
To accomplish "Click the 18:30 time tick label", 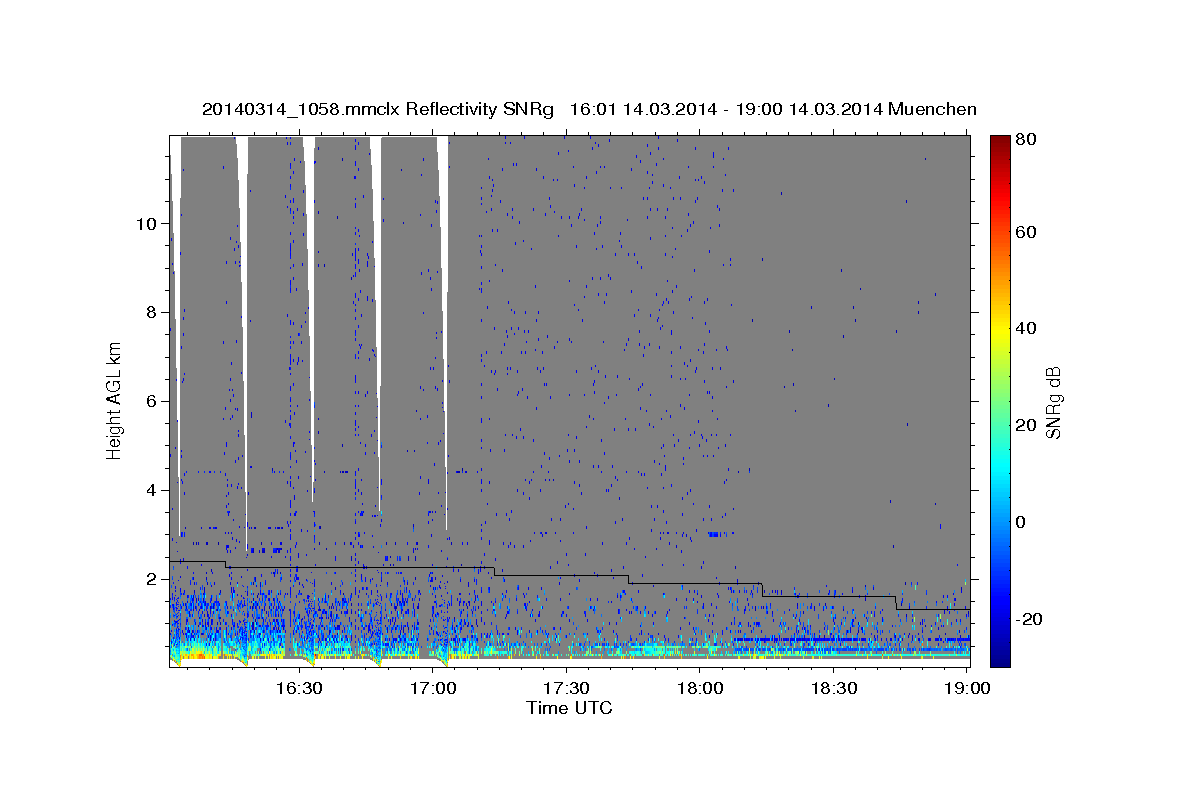I will pyautogui.click(x=834, y=688).
